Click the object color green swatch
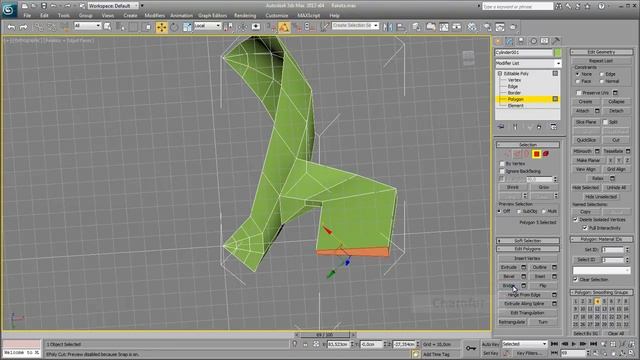The width and height of the screenshot is (640, 360). 558,53
